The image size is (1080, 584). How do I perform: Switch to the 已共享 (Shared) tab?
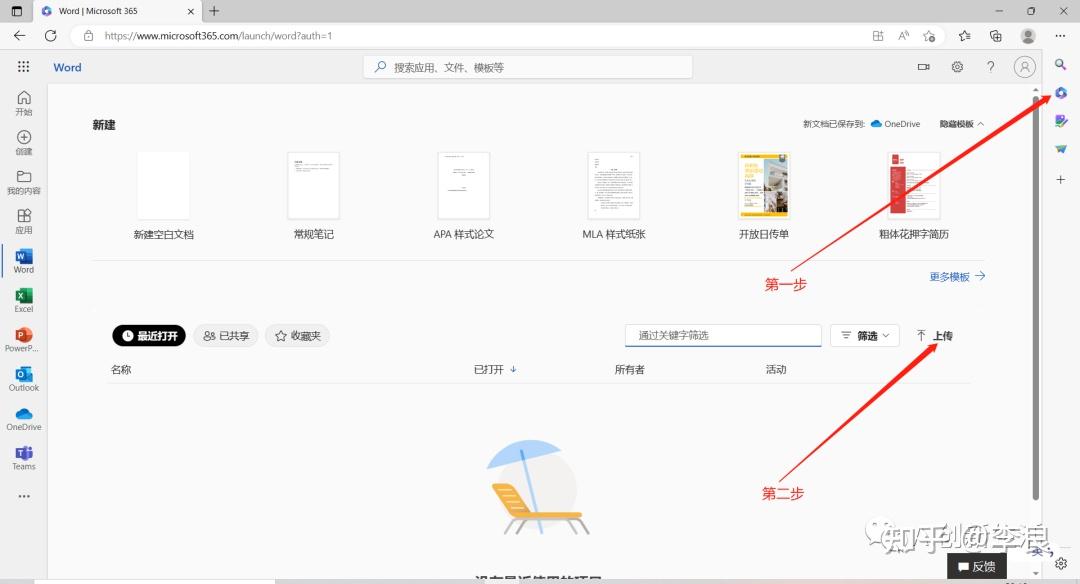click(226, 335)
